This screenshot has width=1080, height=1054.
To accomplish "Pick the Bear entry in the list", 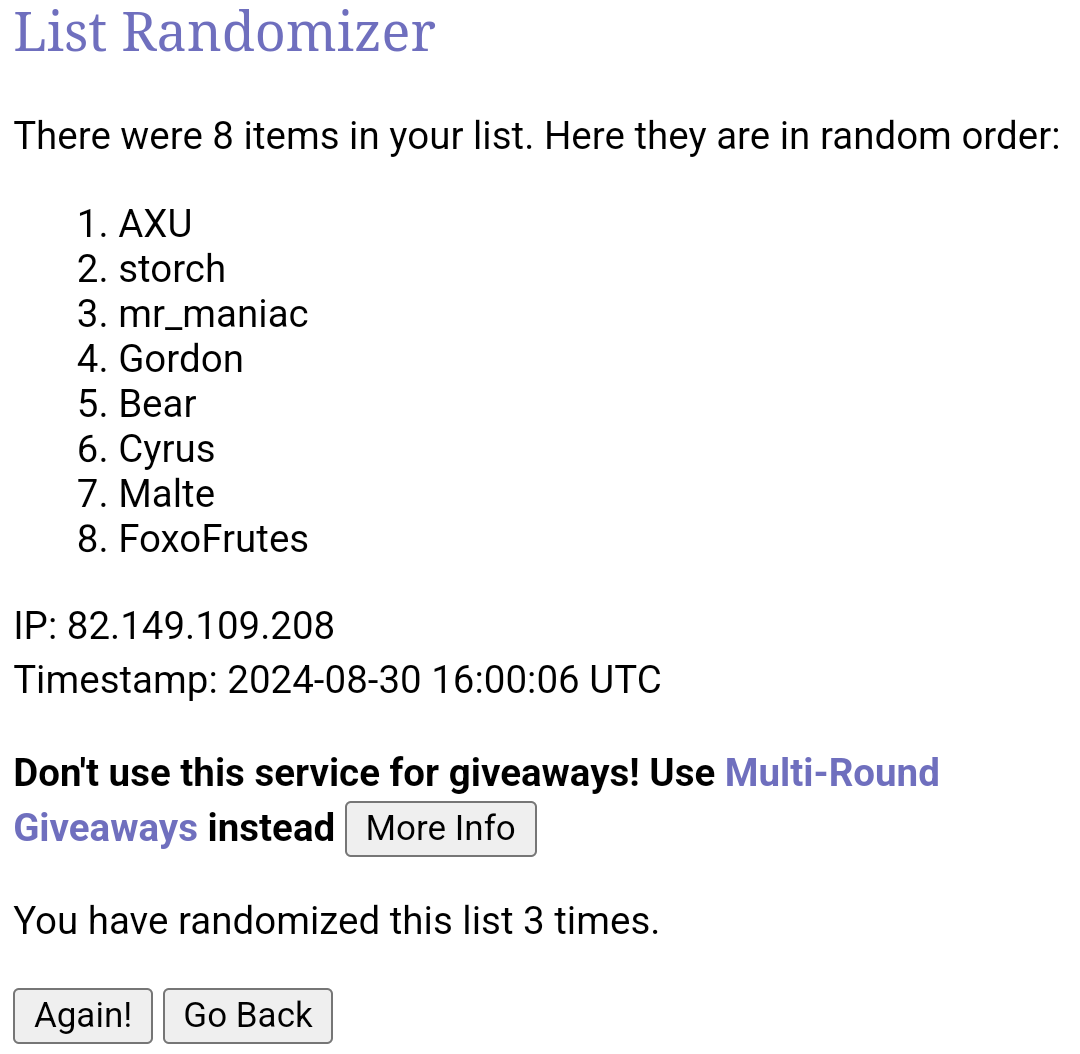I will (x=157, y=404).
